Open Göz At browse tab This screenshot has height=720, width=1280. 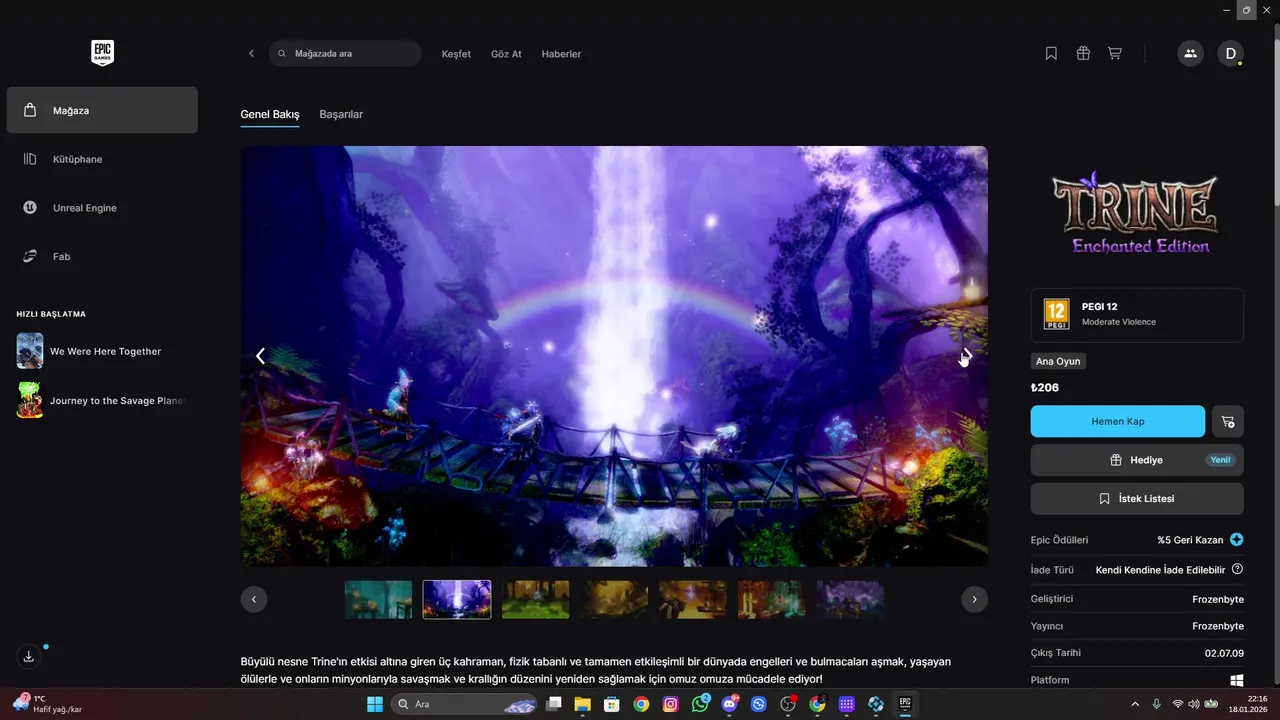(506, 54)
